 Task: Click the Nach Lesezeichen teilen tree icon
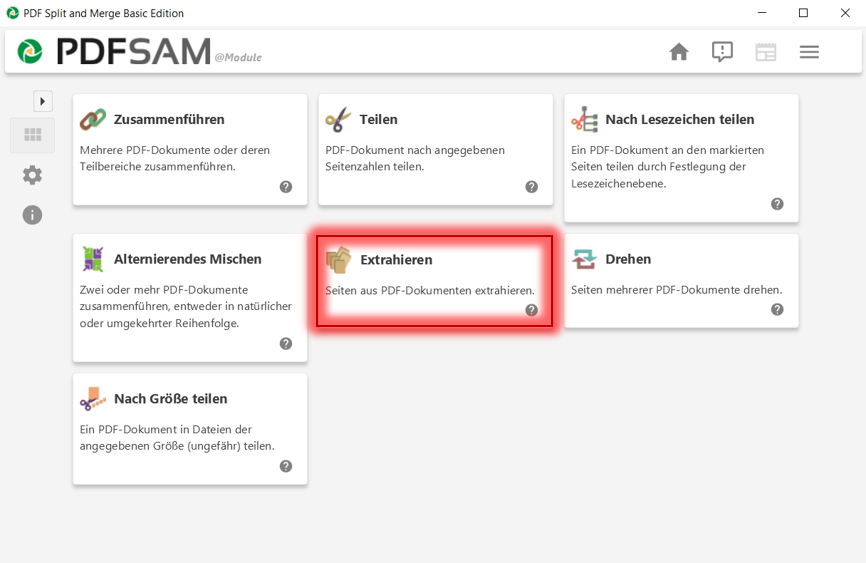pos(584,119)
